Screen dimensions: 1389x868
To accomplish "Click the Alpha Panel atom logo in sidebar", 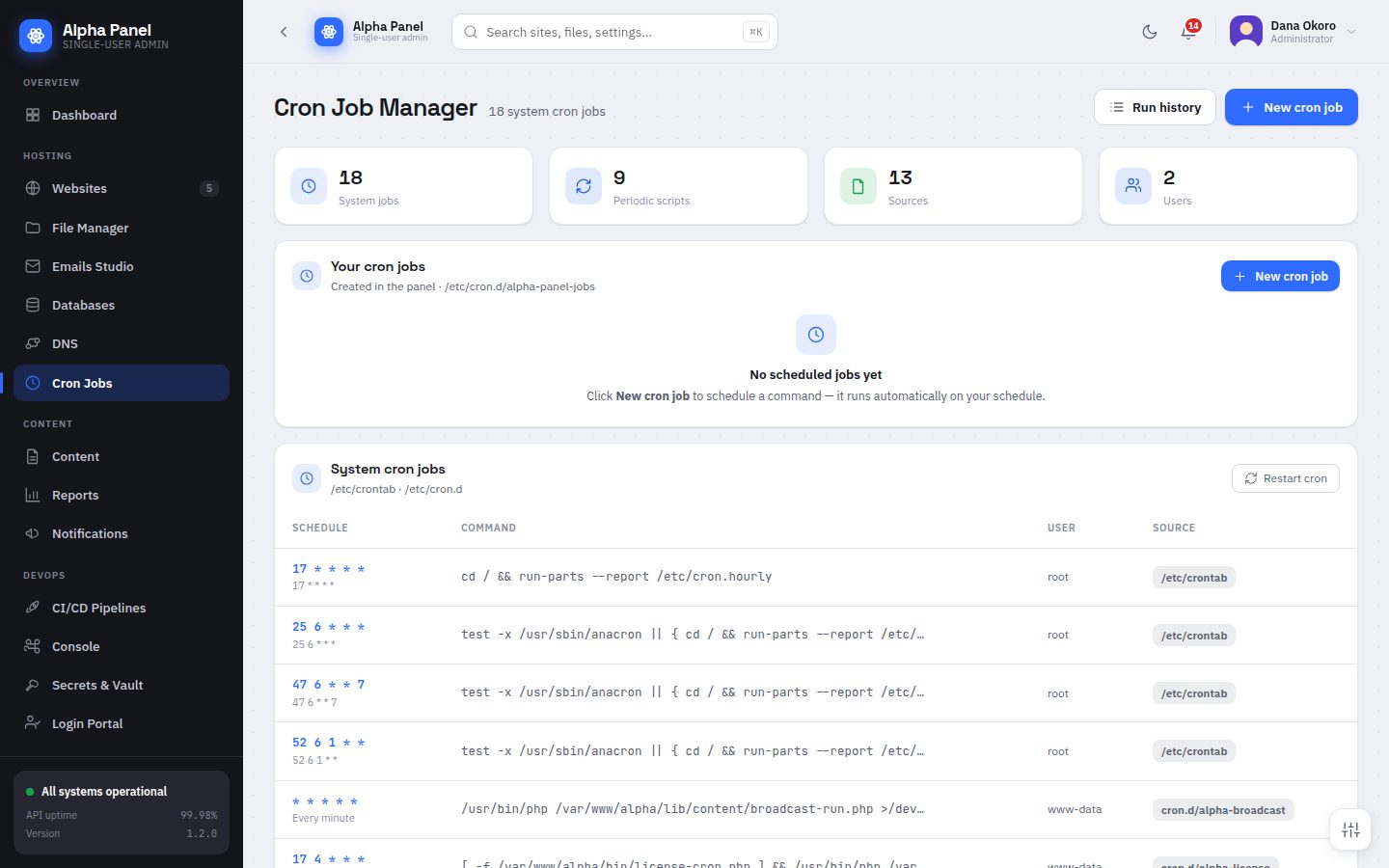I will (36, 36).
